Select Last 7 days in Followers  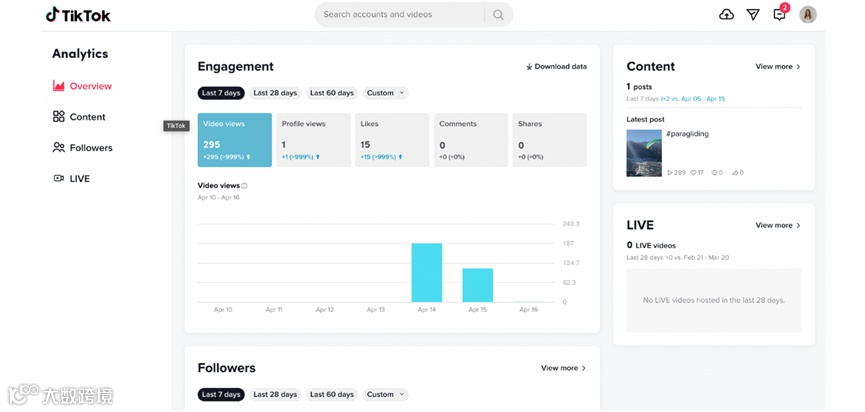click(221, 394)
